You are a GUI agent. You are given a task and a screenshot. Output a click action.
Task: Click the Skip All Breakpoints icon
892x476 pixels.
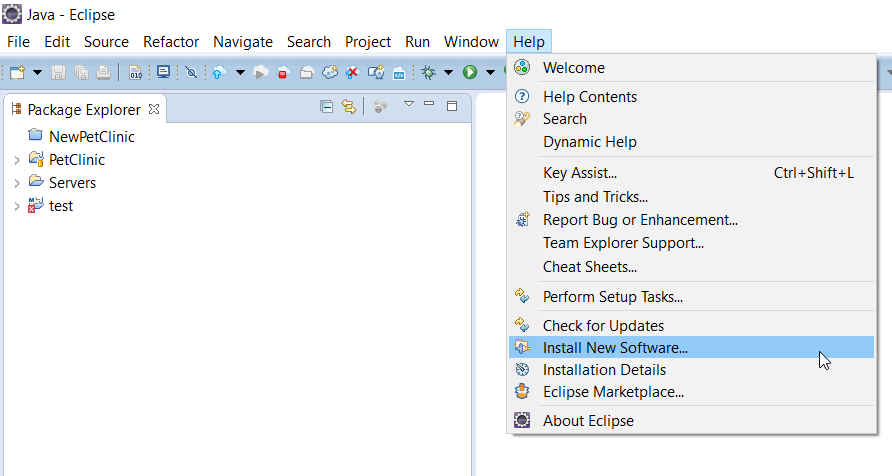(191, 72)
